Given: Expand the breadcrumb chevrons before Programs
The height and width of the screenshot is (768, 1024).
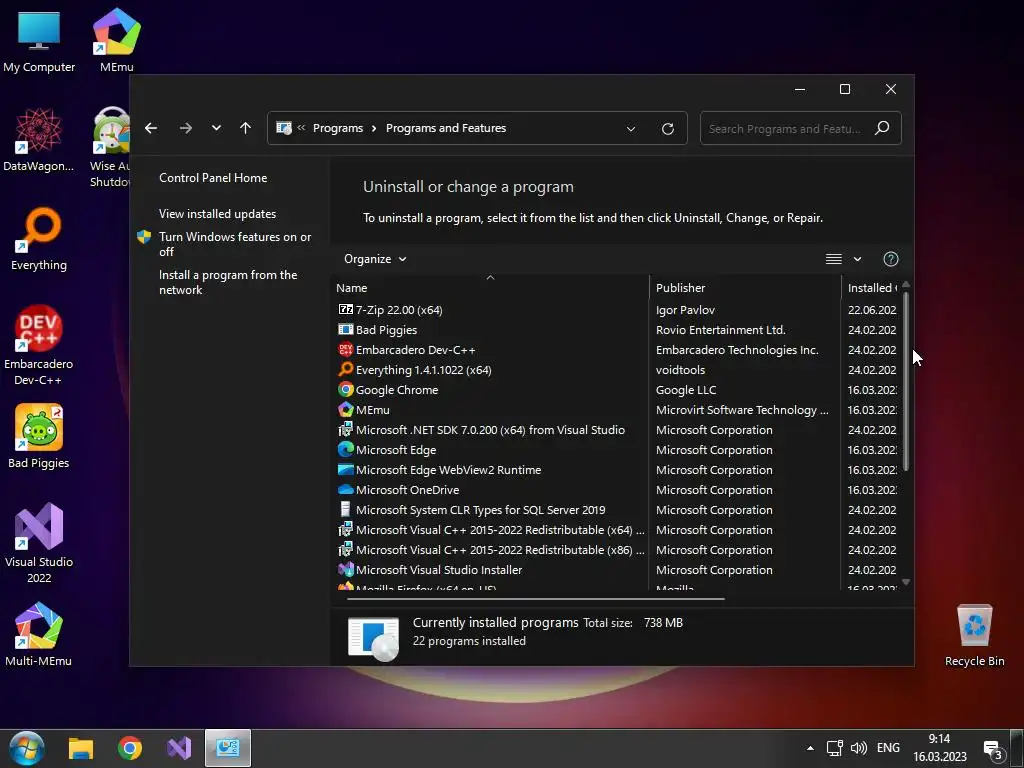Looking at the screenshot, I should [301, 128].
